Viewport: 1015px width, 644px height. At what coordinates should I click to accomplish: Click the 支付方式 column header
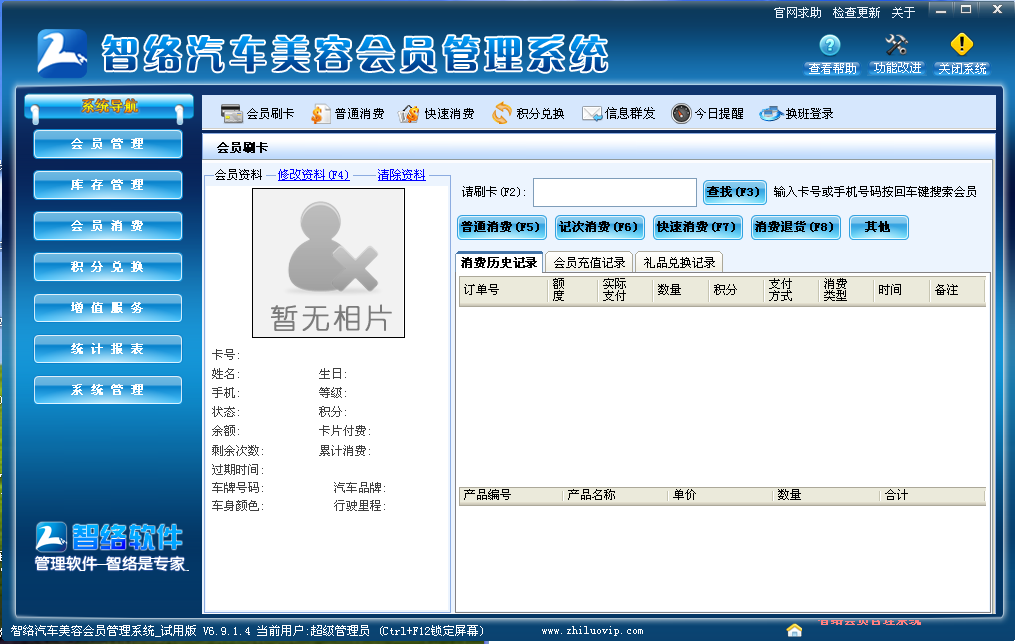(790, 290)
